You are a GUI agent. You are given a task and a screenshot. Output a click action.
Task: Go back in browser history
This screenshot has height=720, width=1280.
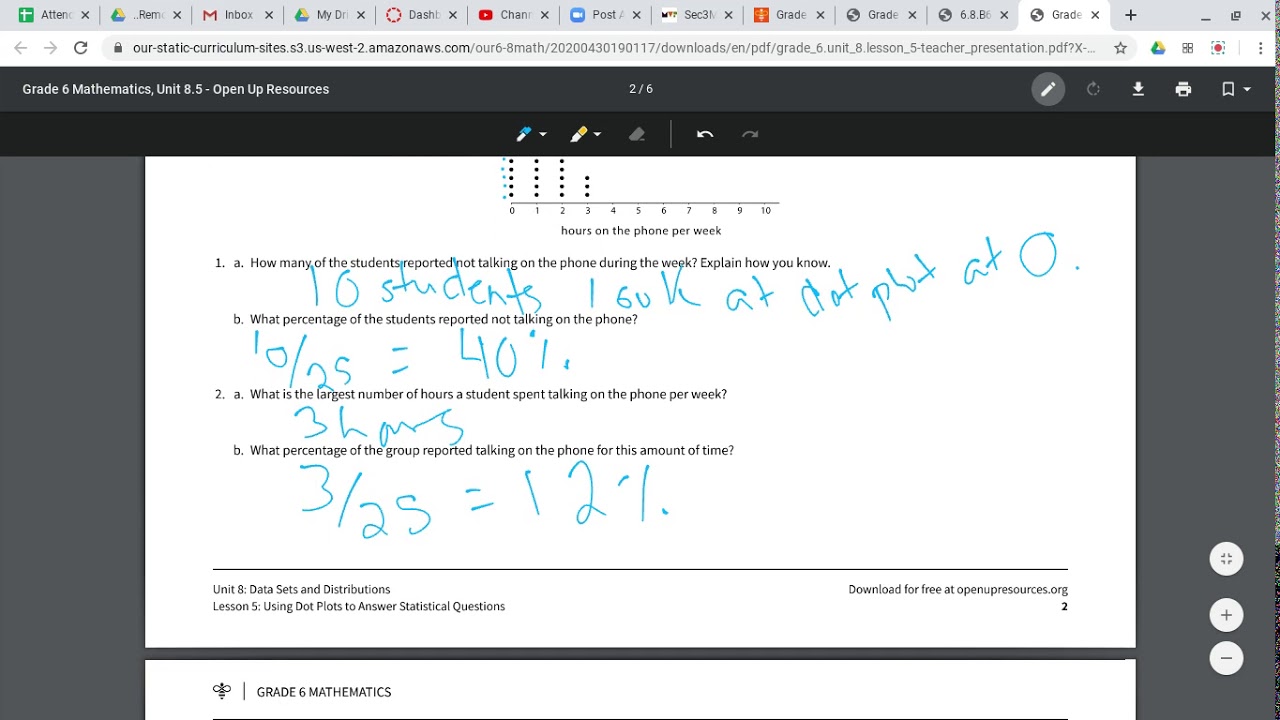(x=21, y=48)
